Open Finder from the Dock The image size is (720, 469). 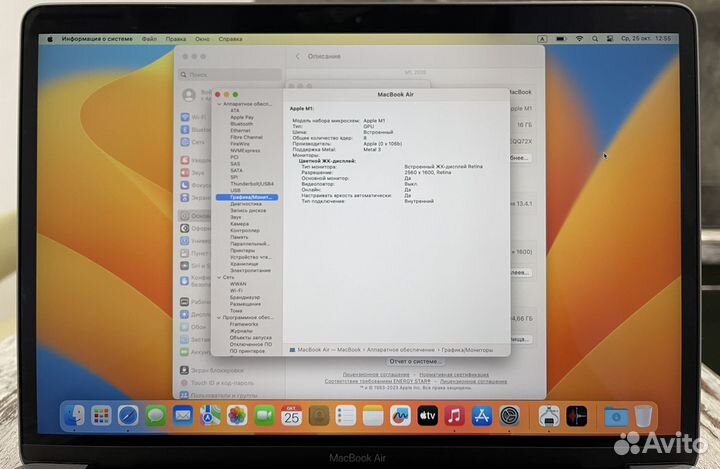(x=73, y=416)
